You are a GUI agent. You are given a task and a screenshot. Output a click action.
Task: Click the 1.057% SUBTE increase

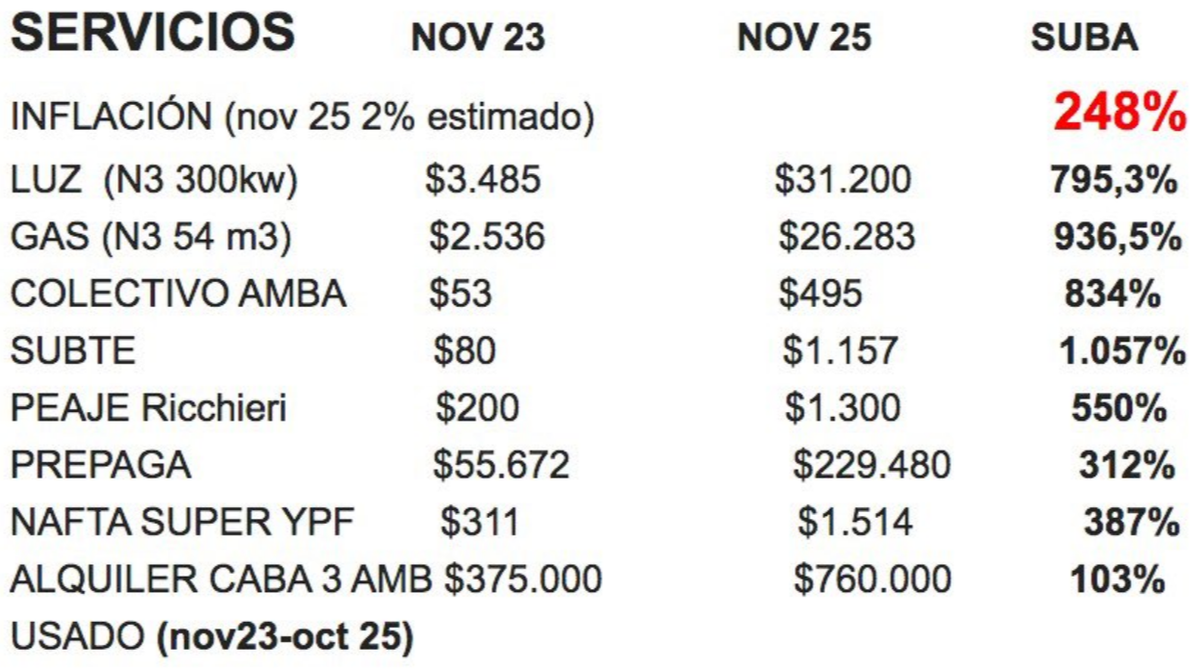click(1122, 351)
